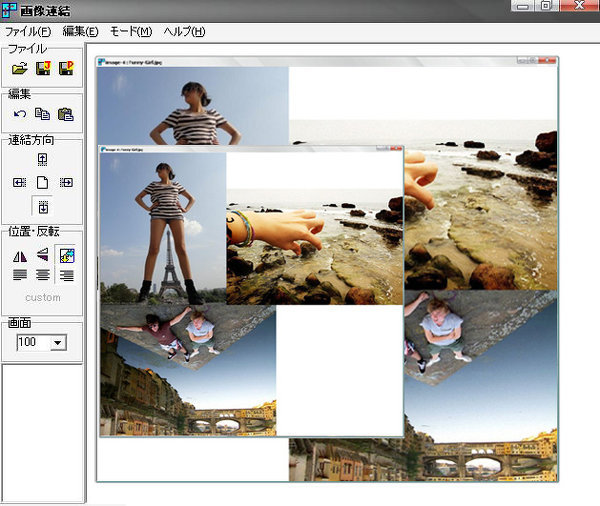Click the flip vertical mirror icon

pyautogui.click(x=42, y=256)
